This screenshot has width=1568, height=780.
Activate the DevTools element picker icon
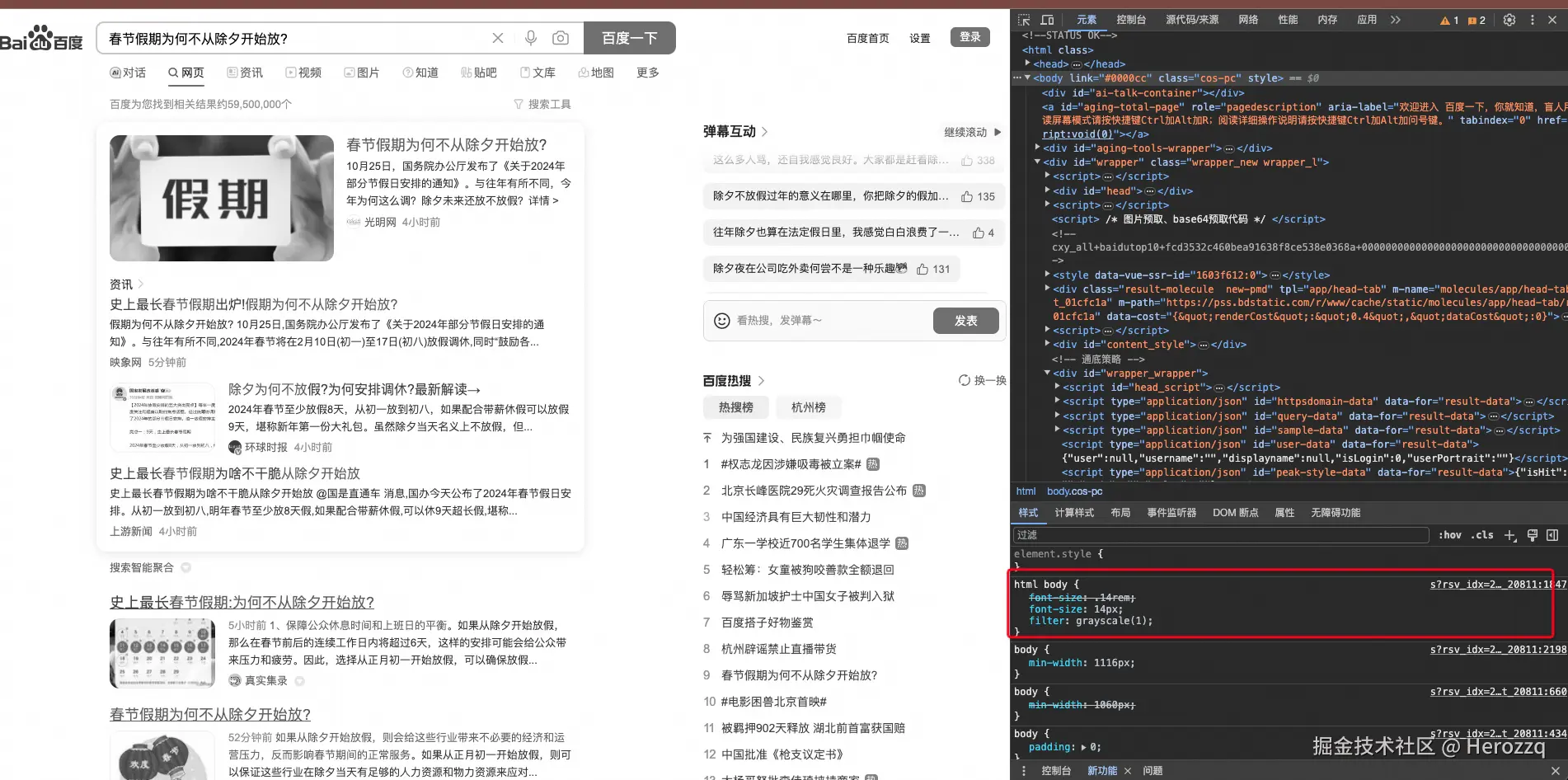(x=1024, y=20)
